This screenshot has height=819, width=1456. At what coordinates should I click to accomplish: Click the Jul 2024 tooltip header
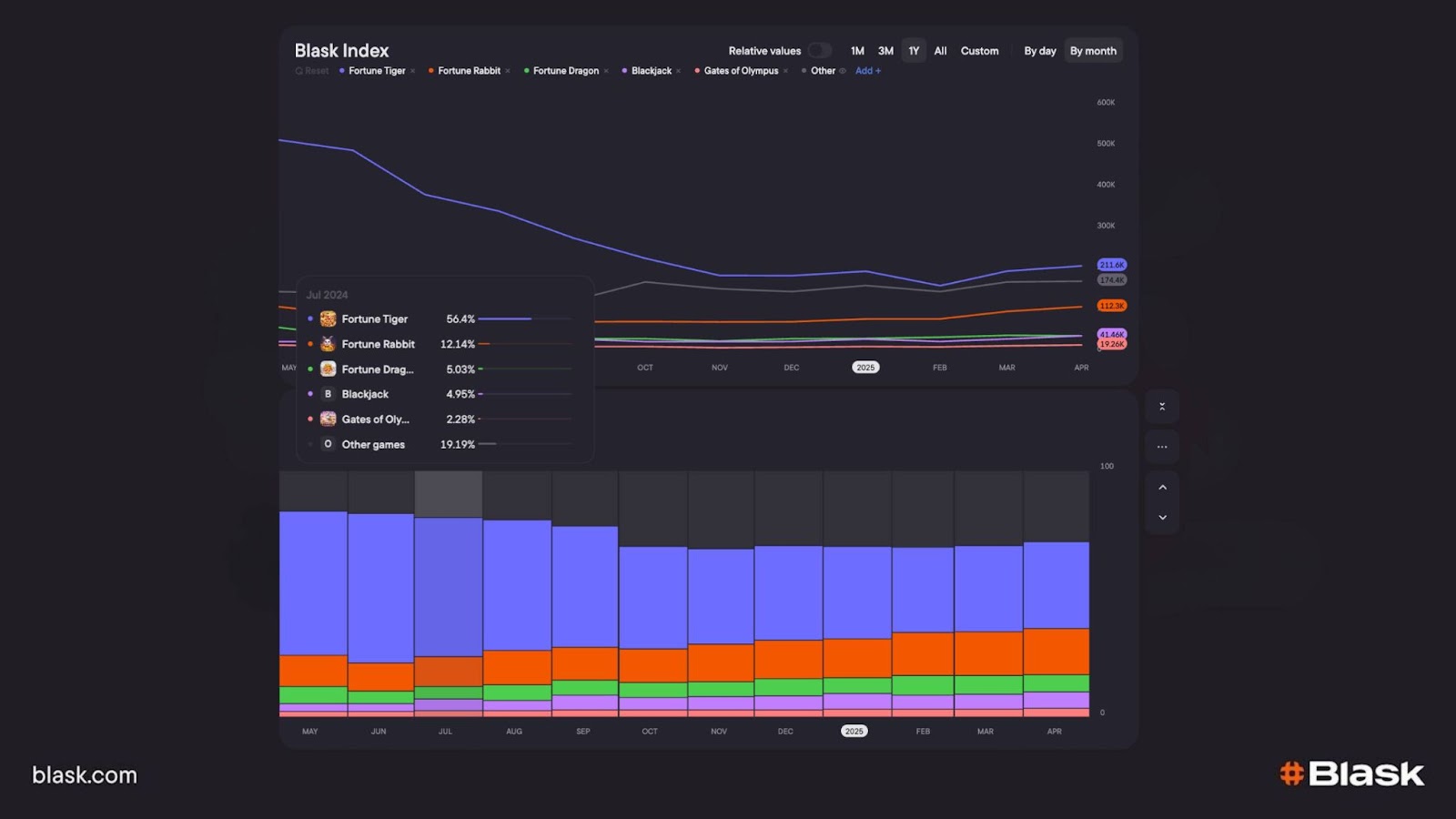click(327, 295)
